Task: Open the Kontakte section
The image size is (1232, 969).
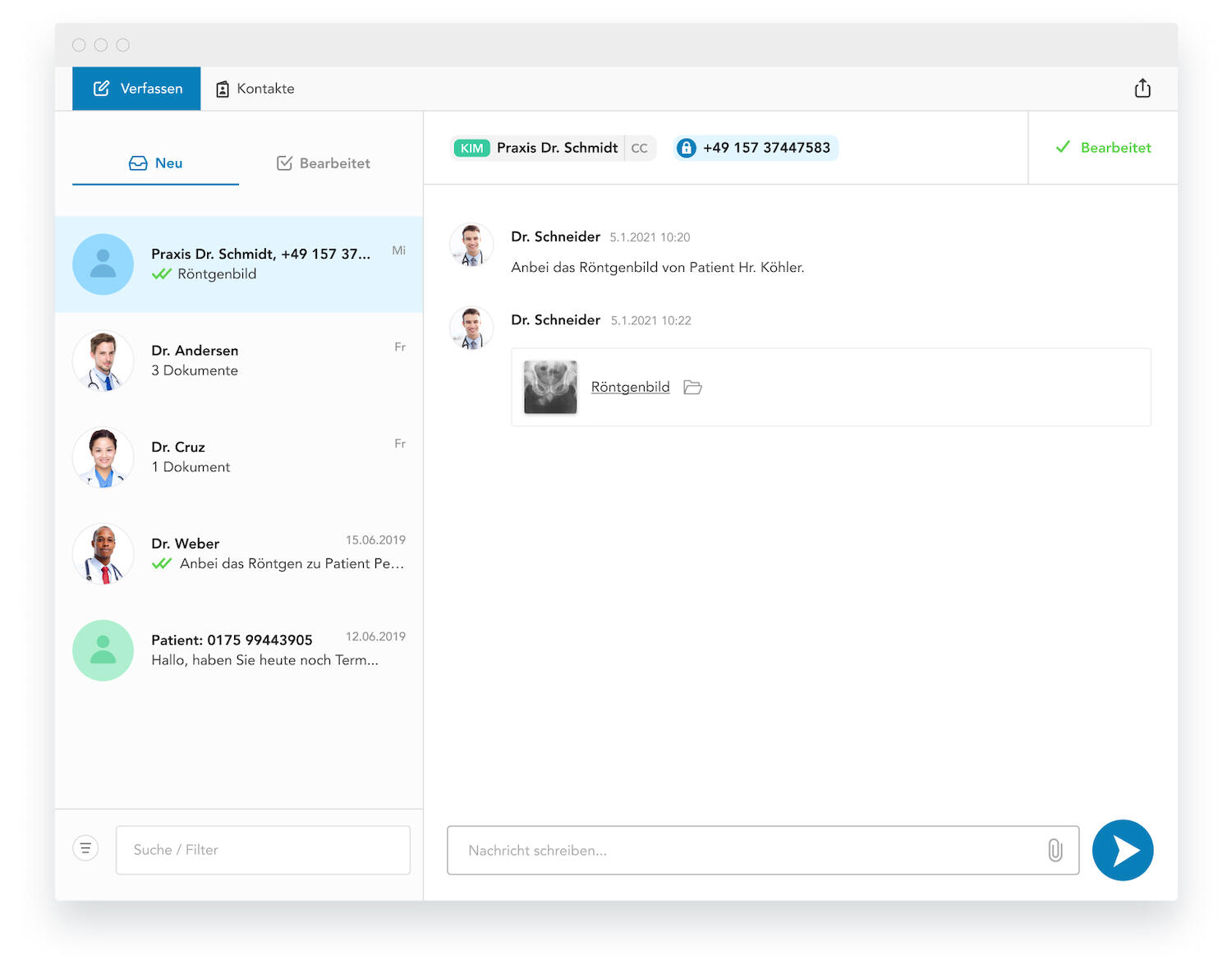Action: click(x=255, y=89)
